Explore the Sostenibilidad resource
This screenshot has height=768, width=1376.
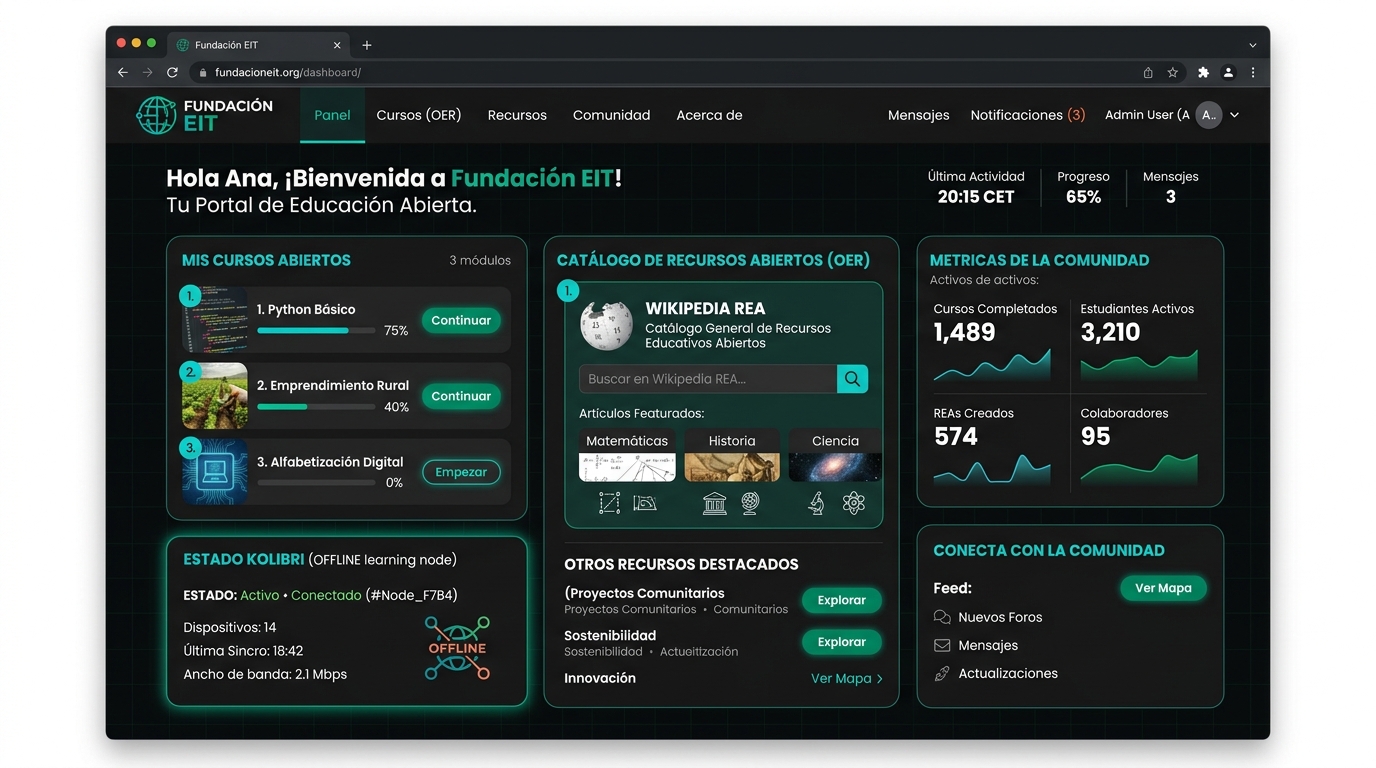coord(842,642)
